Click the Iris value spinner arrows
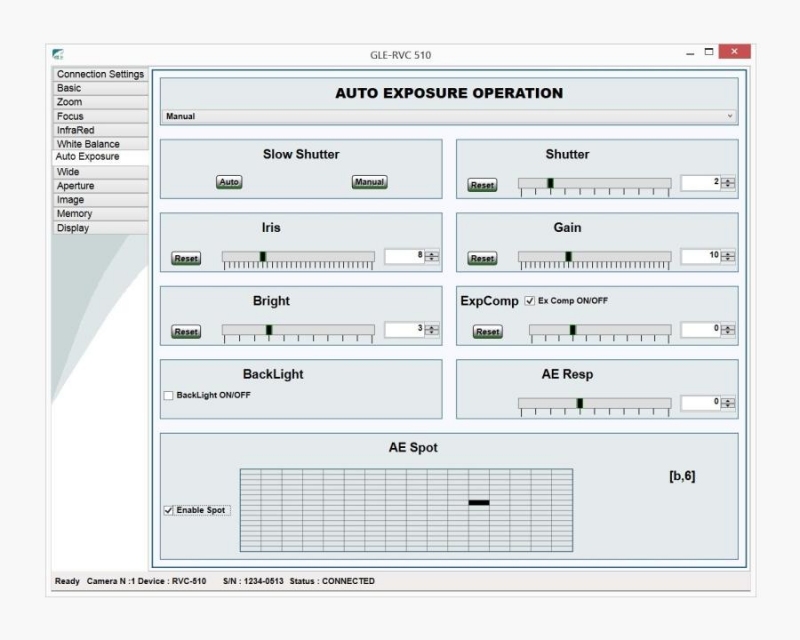Viewport: 800px width, 640px height. (432, 256)
